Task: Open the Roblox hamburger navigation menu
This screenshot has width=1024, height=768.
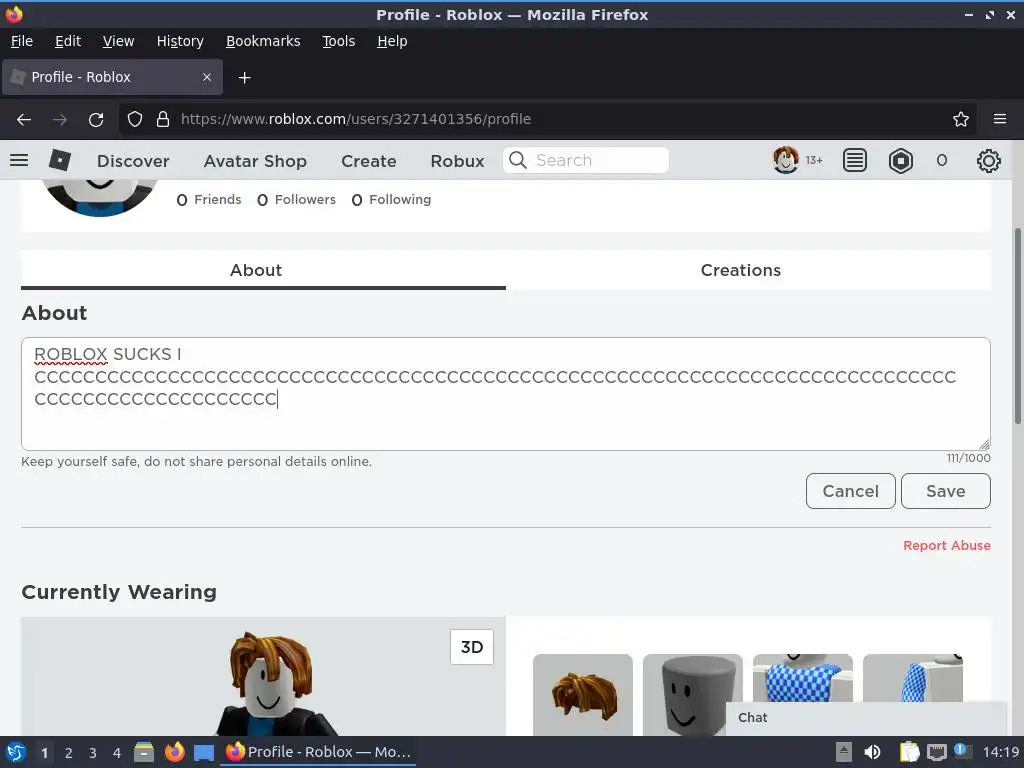Action: coord(19,160)
